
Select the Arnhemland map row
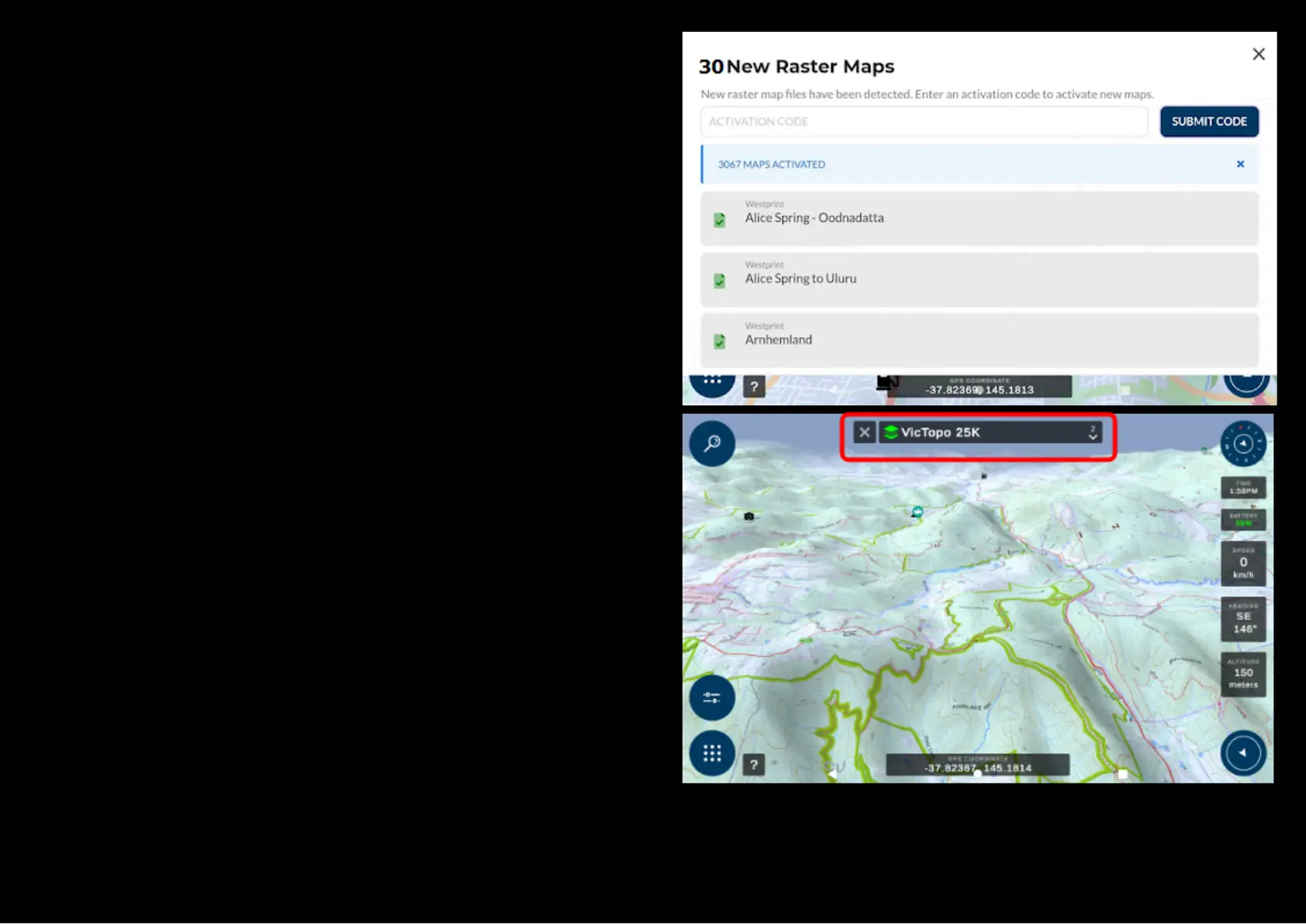(979, 340)
